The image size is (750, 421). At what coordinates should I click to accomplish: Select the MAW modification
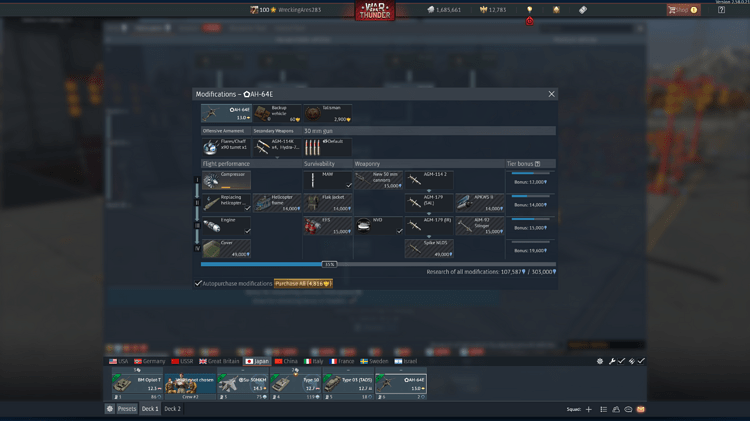click(x=328, y=180)
